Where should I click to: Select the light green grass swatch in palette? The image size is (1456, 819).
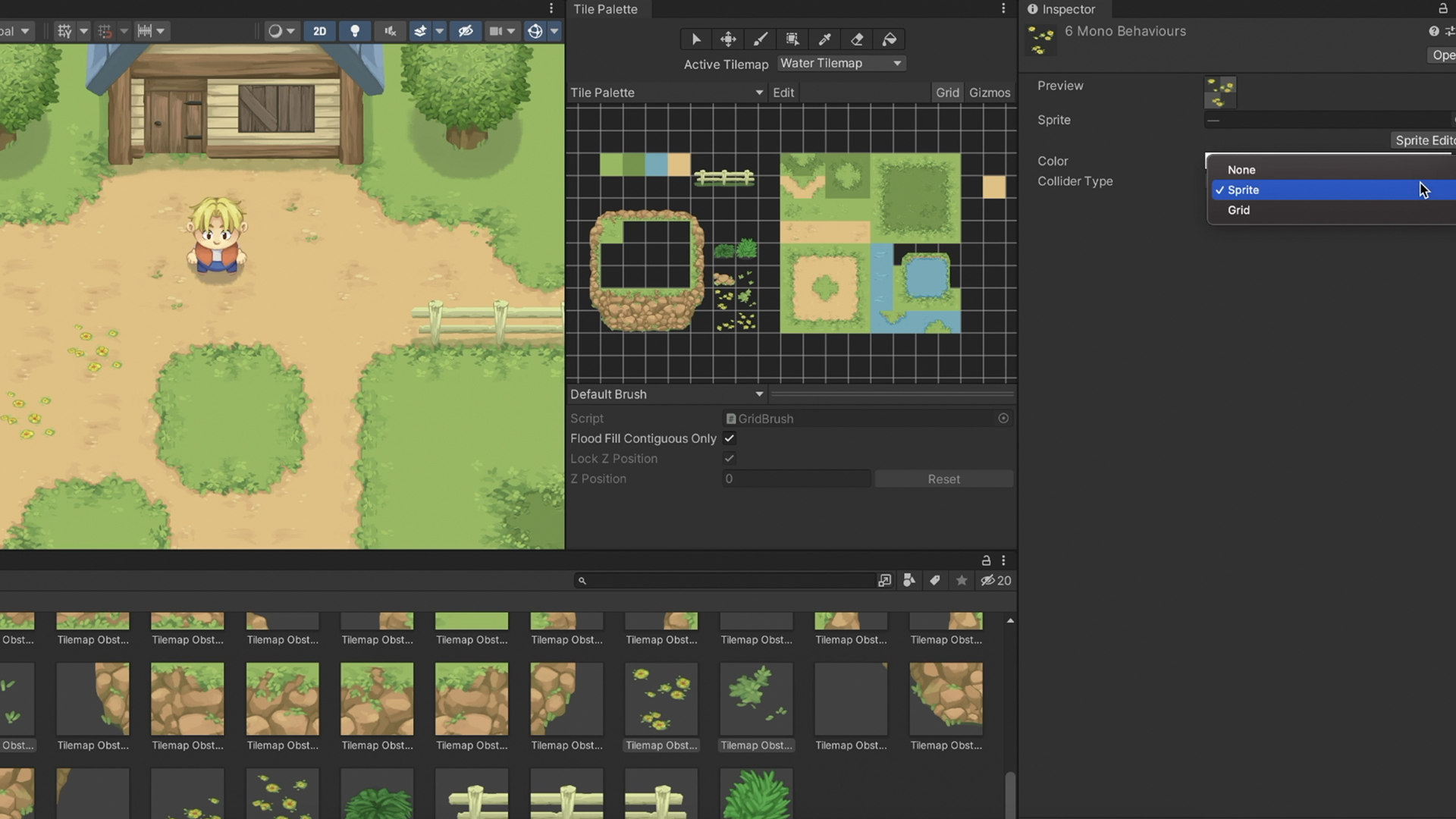coord(611,165)
